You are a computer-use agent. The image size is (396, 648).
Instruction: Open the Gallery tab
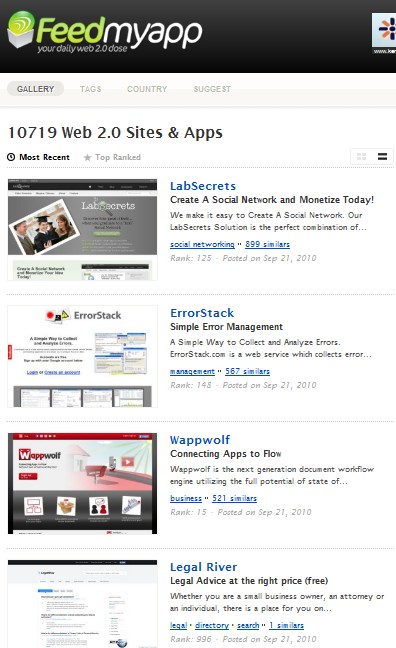(36, 89)
